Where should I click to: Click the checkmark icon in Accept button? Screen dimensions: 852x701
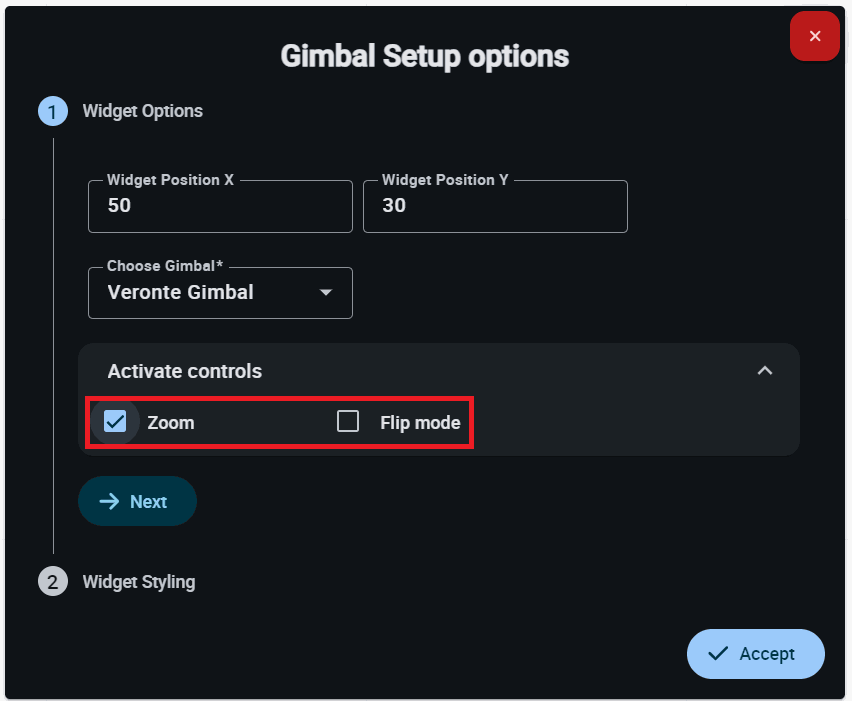717,654
